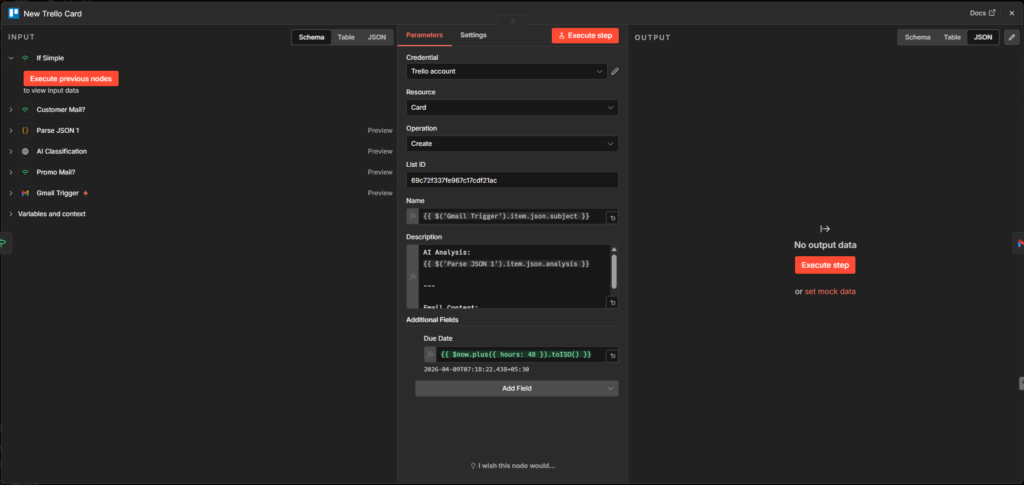
Task: Open the Settings tab
Action: coord(473,35)
